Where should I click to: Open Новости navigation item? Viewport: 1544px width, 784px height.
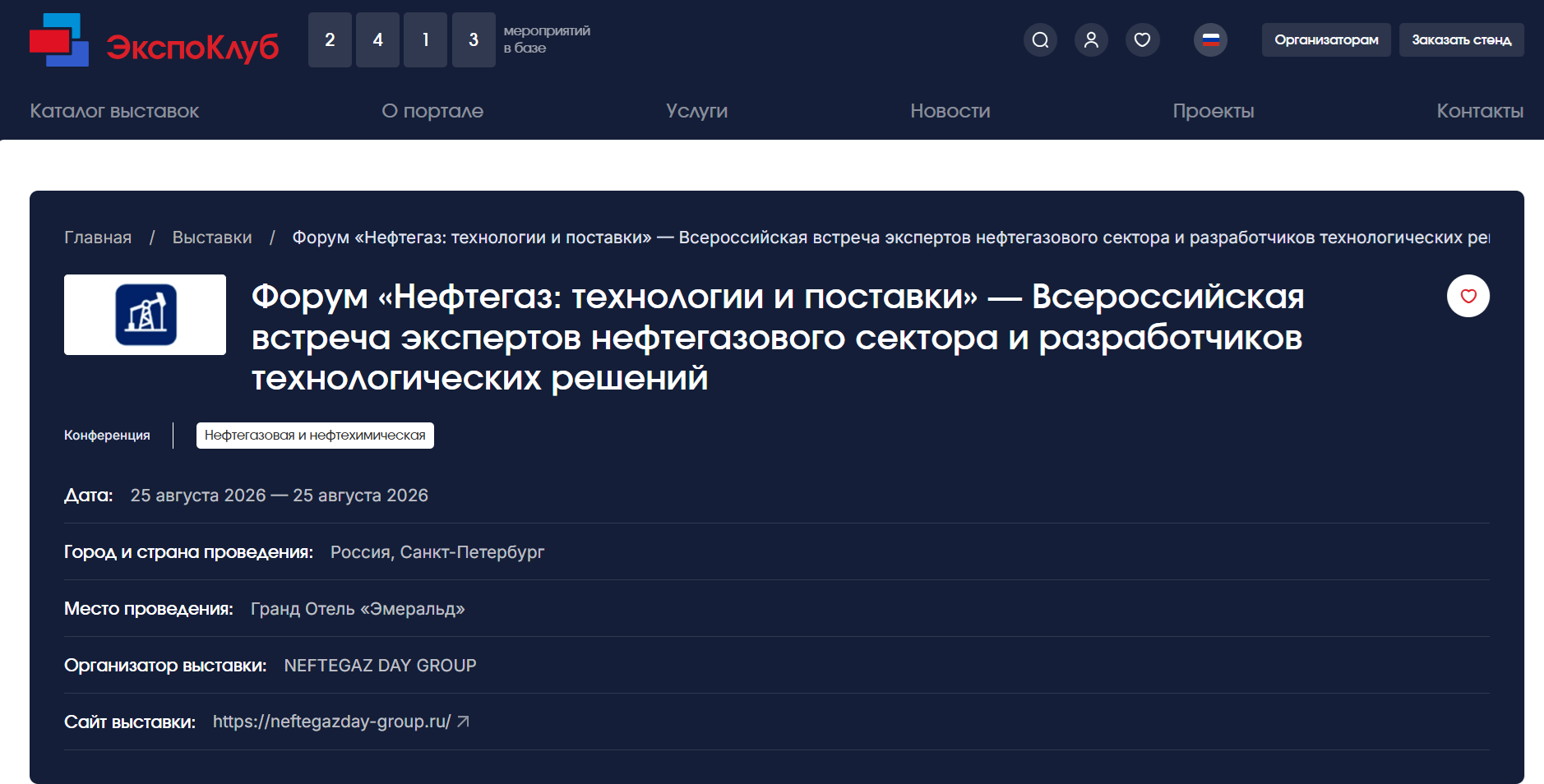click(950, 111)
